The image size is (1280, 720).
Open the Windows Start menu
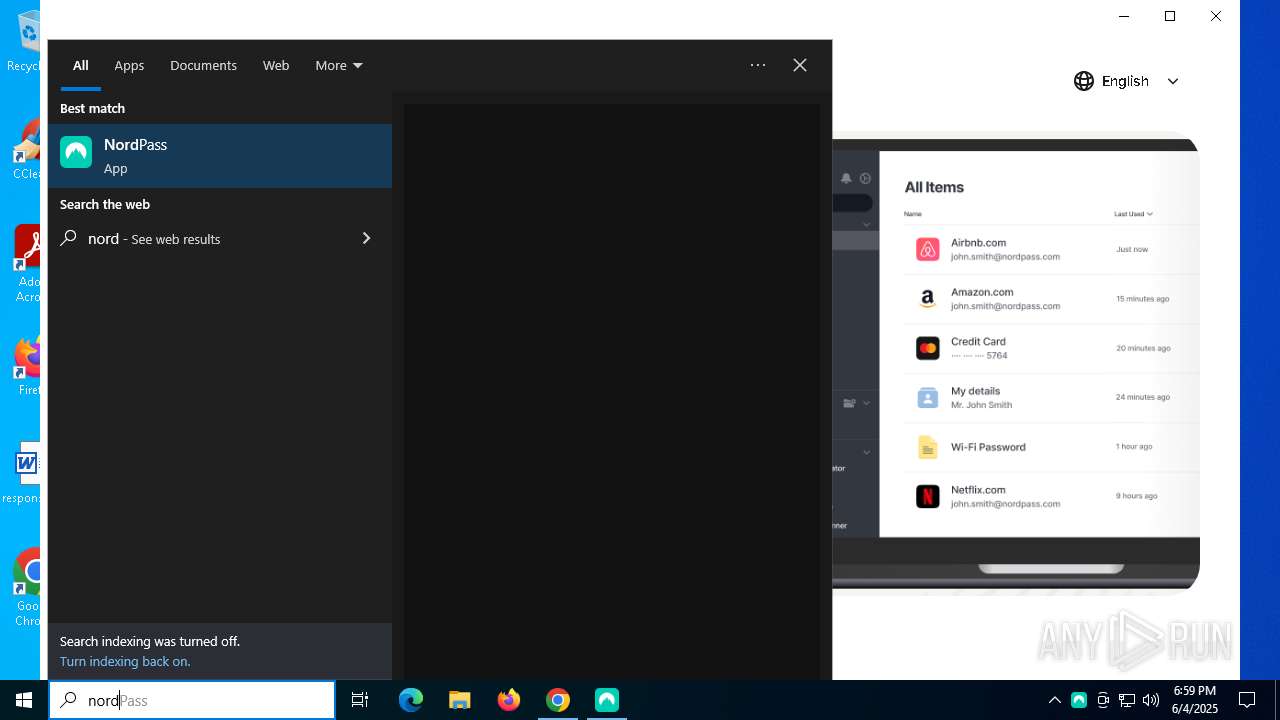click(x=24, y=700)
